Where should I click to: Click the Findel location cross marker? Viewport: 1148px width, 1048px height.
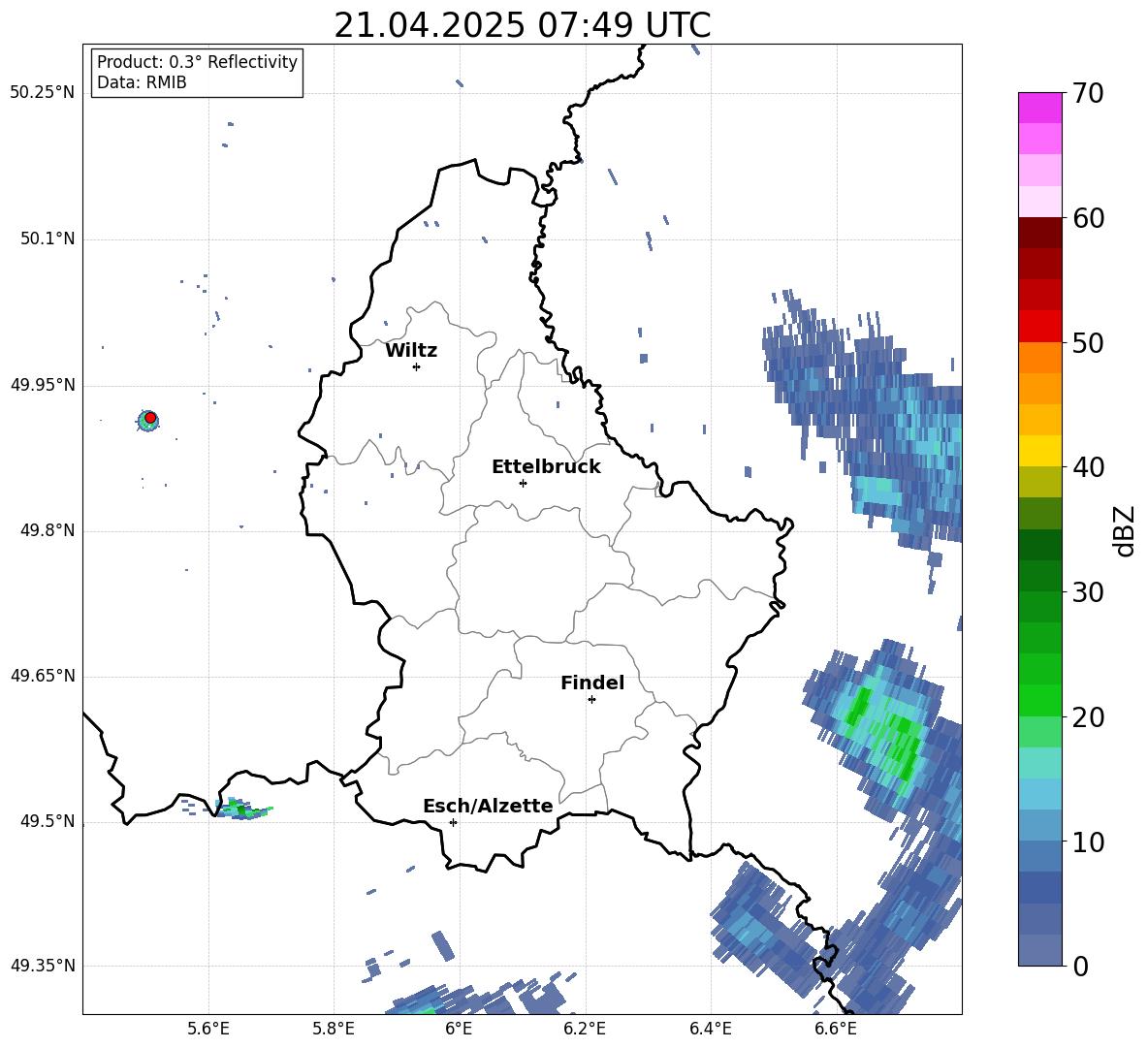click(x=591, y=700)
